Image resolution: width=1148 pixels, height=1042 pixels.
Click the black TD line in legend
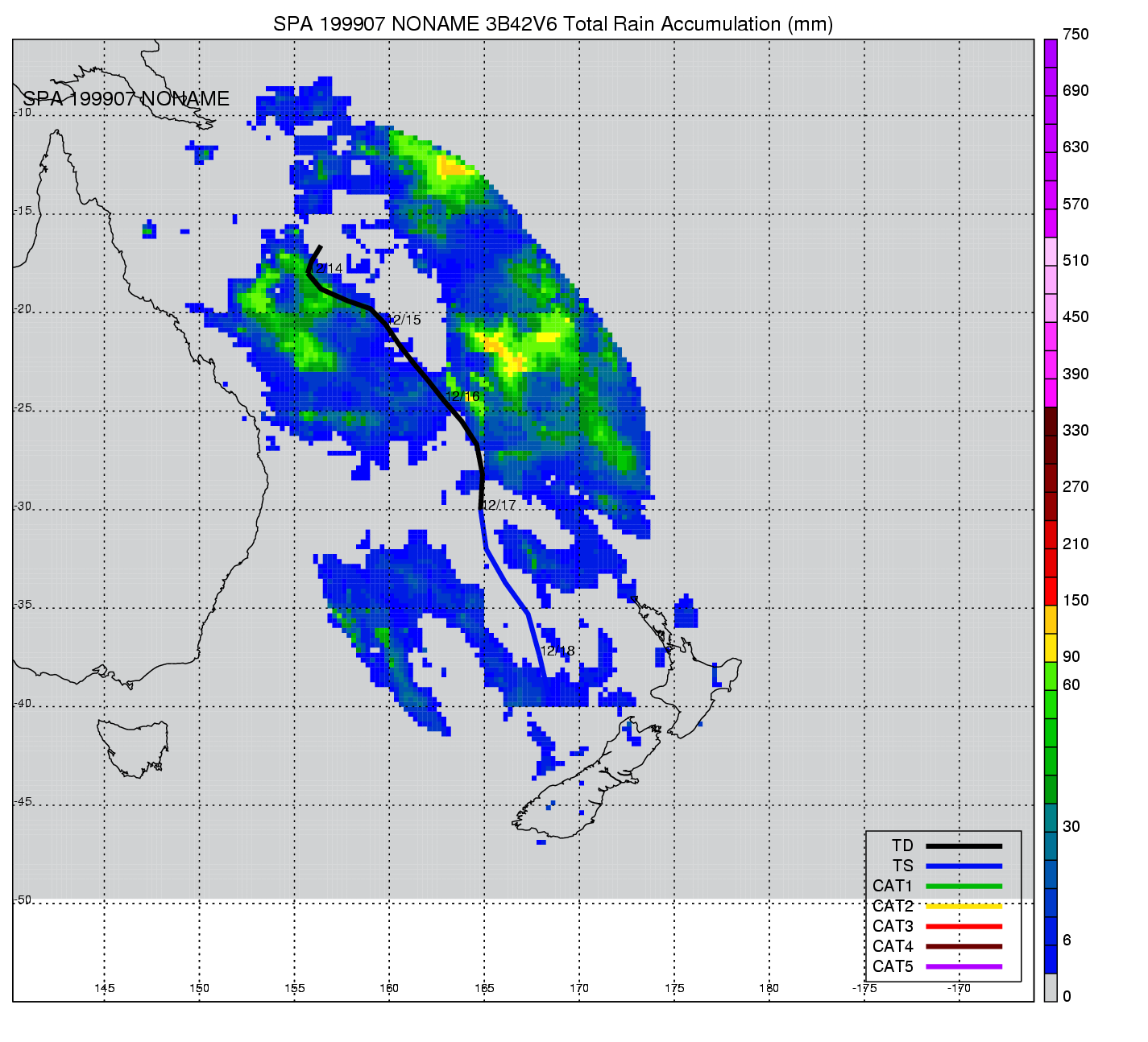click(964, 846)
